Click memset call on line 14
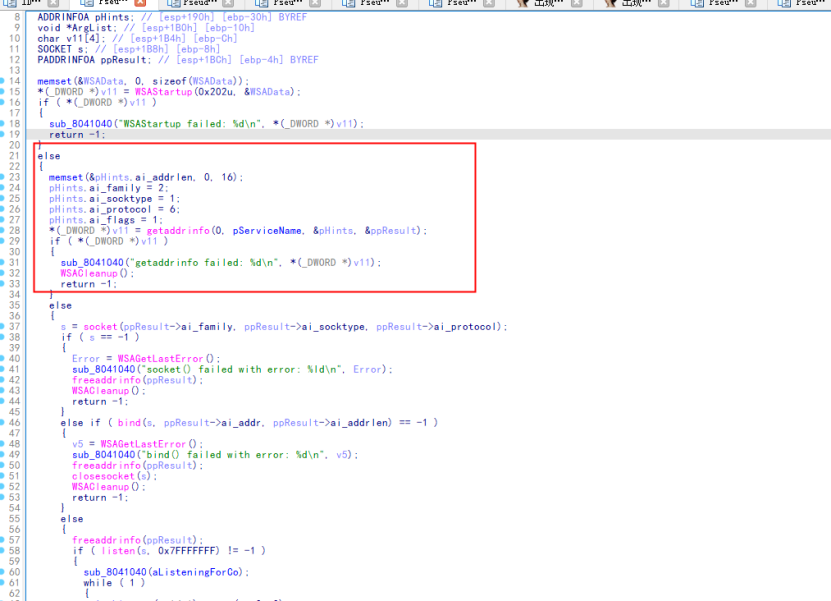 (54, 81)
